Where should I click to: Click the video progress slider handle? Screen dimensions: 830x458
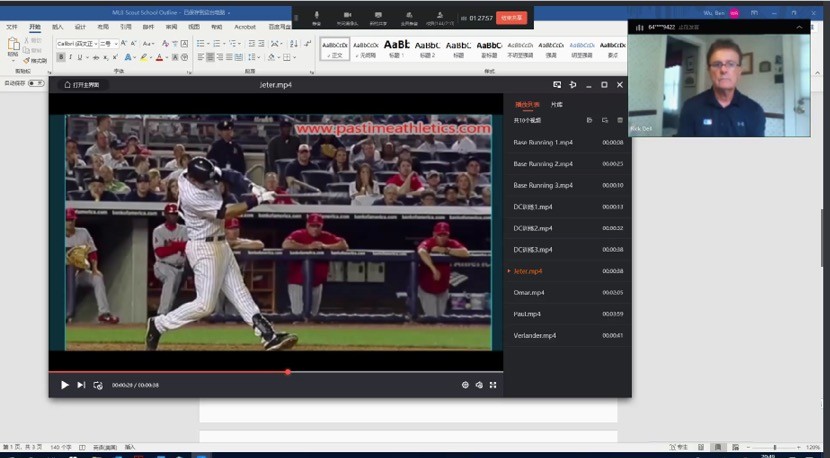(x=287, y=372)
